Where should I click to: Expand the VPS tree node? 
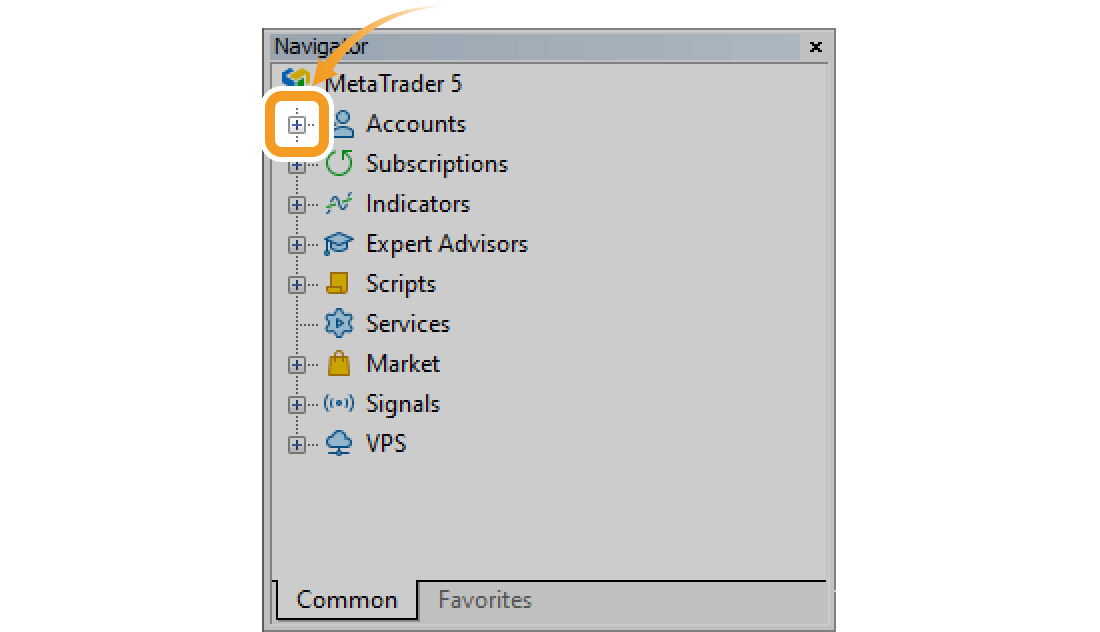(297, 443)
